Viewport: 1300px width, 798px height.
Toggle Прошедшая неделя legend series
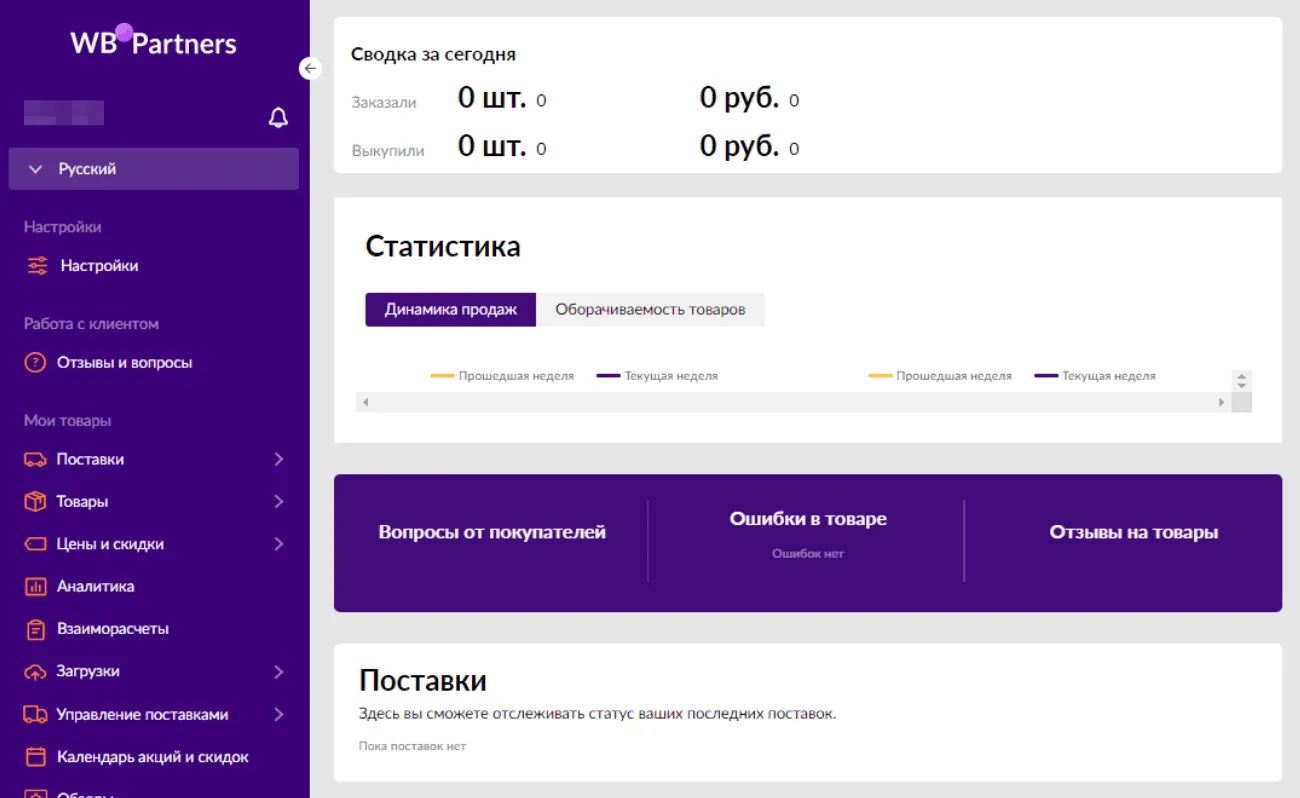503,376
